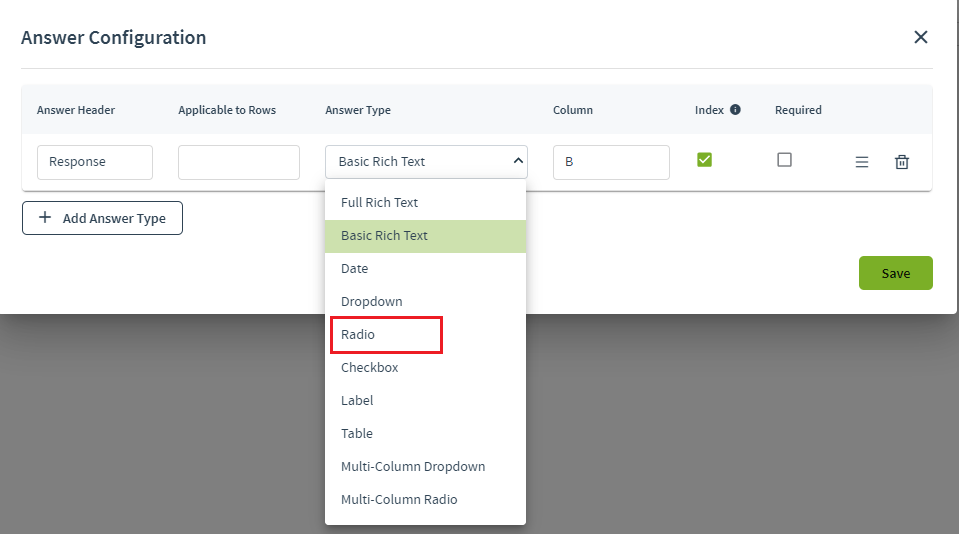Viewport: 959px width, 534px height.
Task: Pick Date from answer types
Action: (x=425, y=269)
